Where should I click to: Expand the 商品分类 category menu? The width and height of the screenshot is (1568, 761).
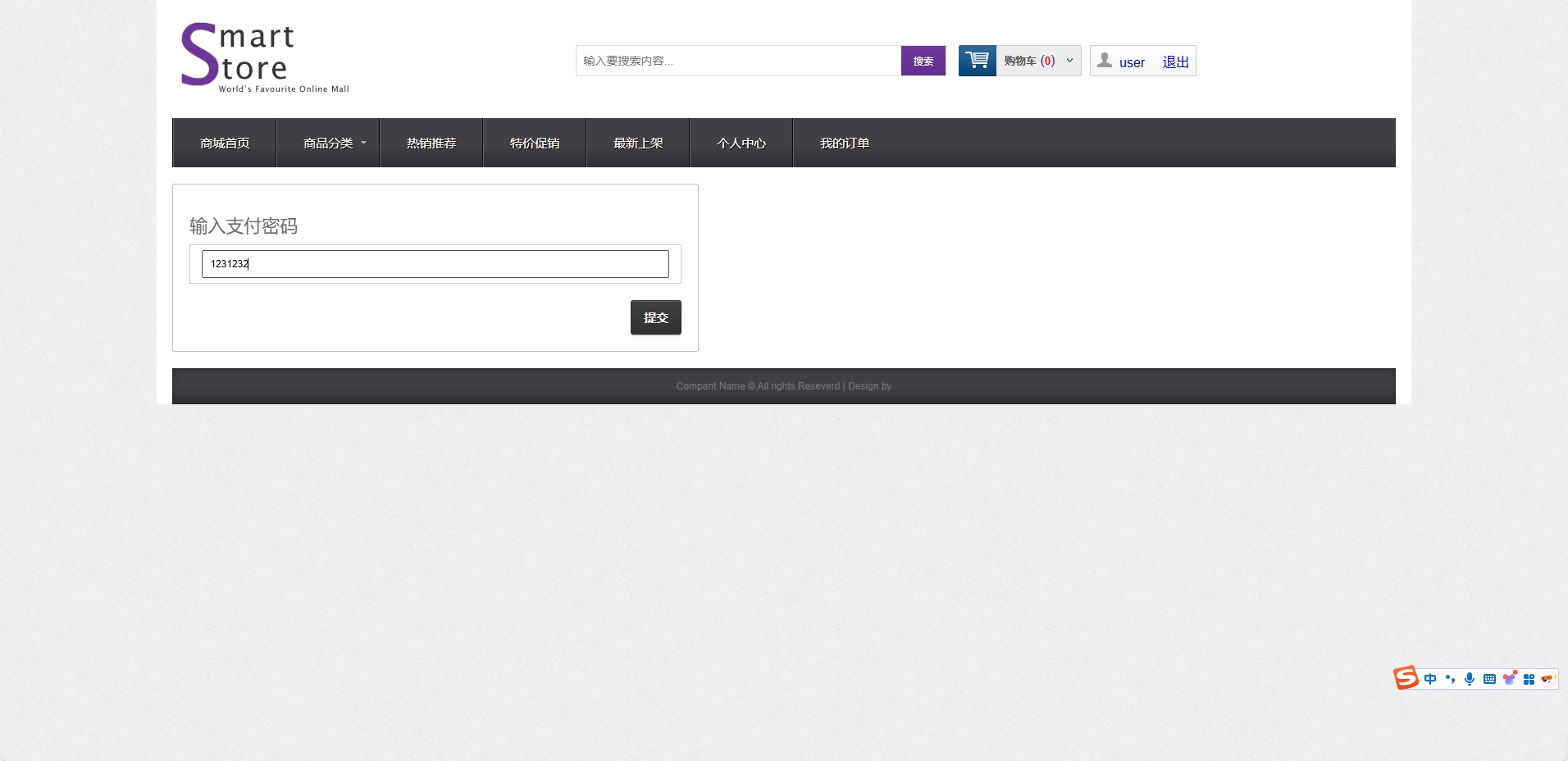tap(328, 143)
